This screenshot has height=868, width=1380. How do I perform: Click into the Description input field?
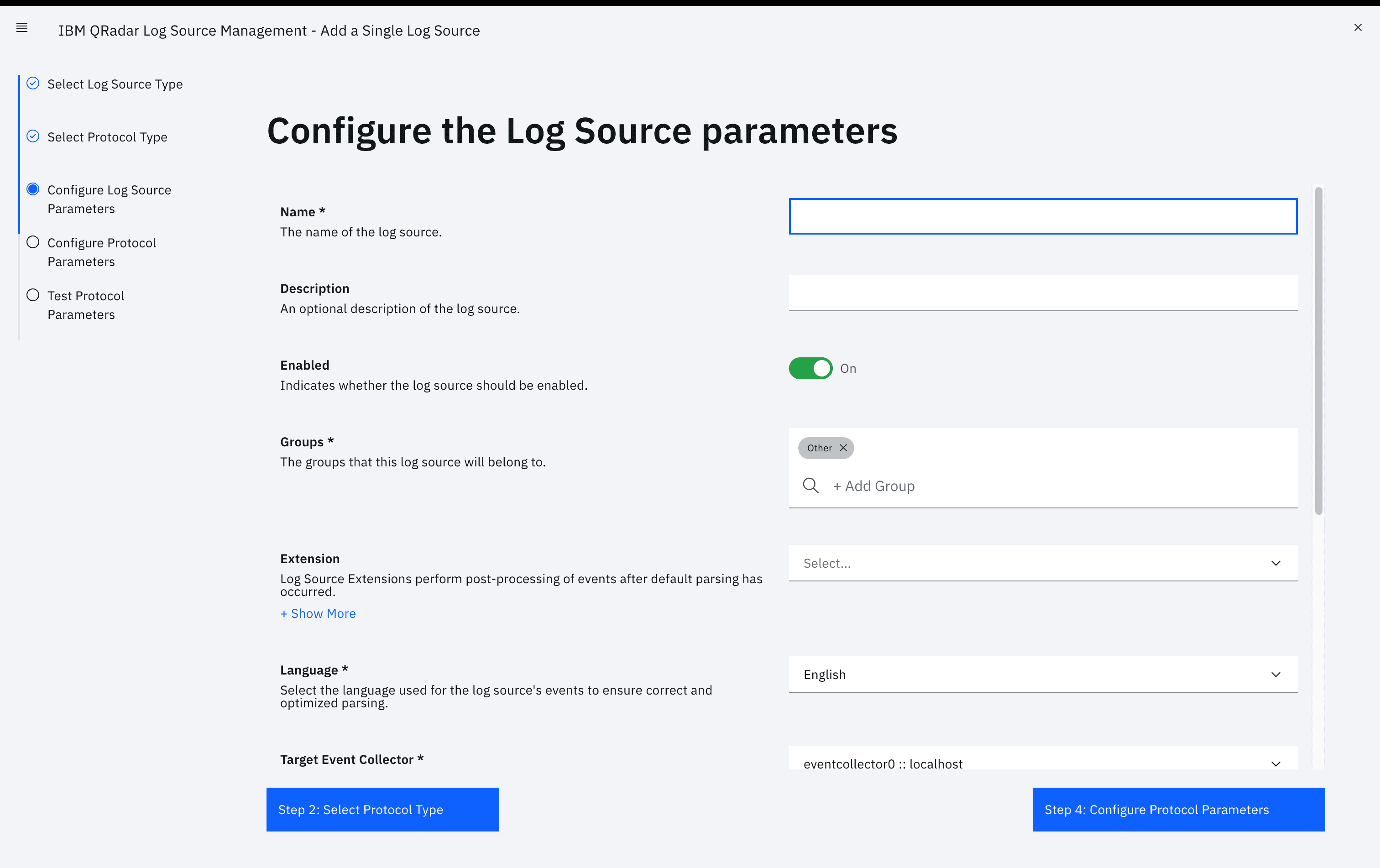click(x=1042, y=293)
